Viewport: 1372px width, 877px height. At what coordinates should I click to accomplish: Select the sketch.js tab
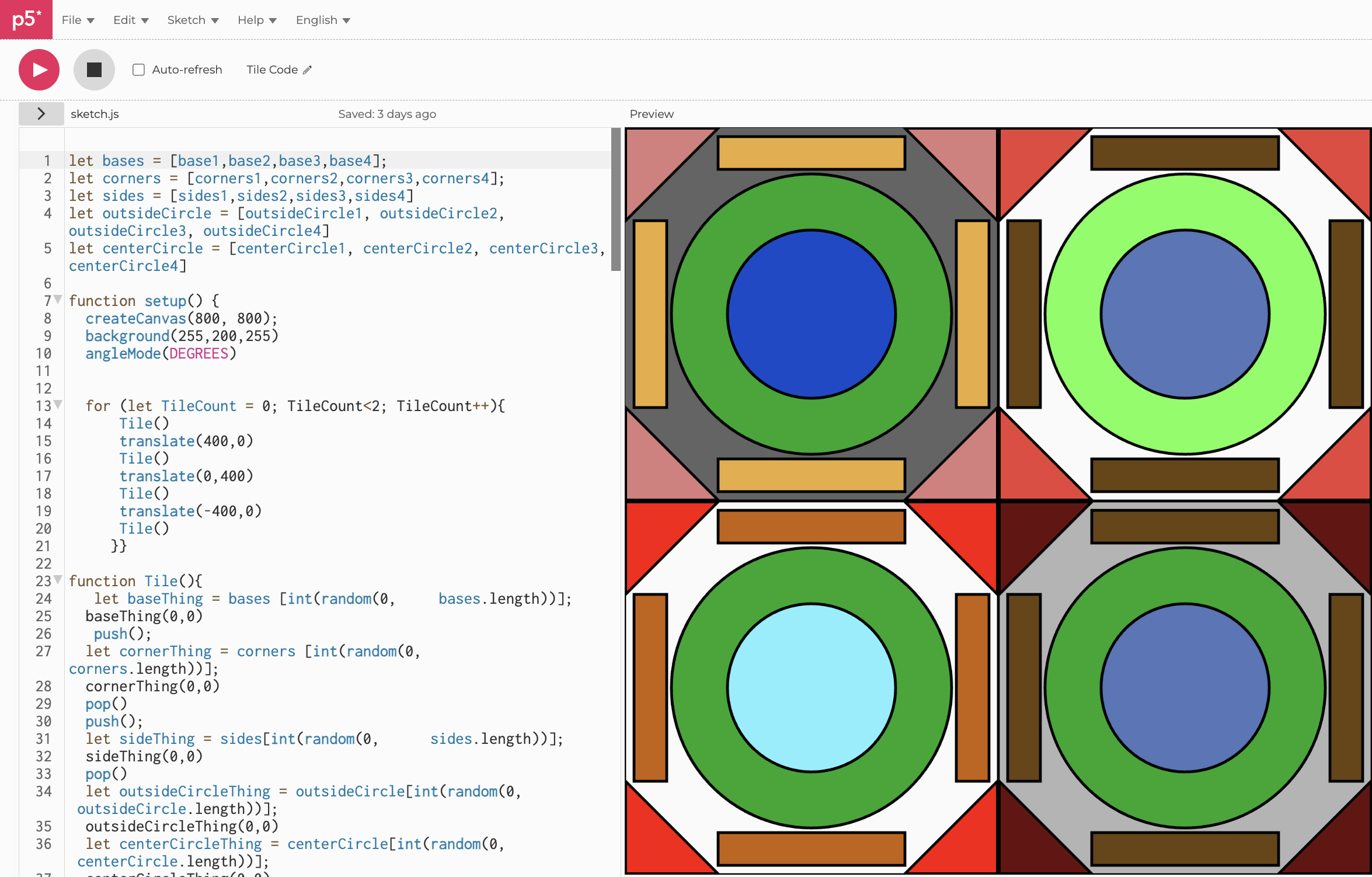point(94,113)
